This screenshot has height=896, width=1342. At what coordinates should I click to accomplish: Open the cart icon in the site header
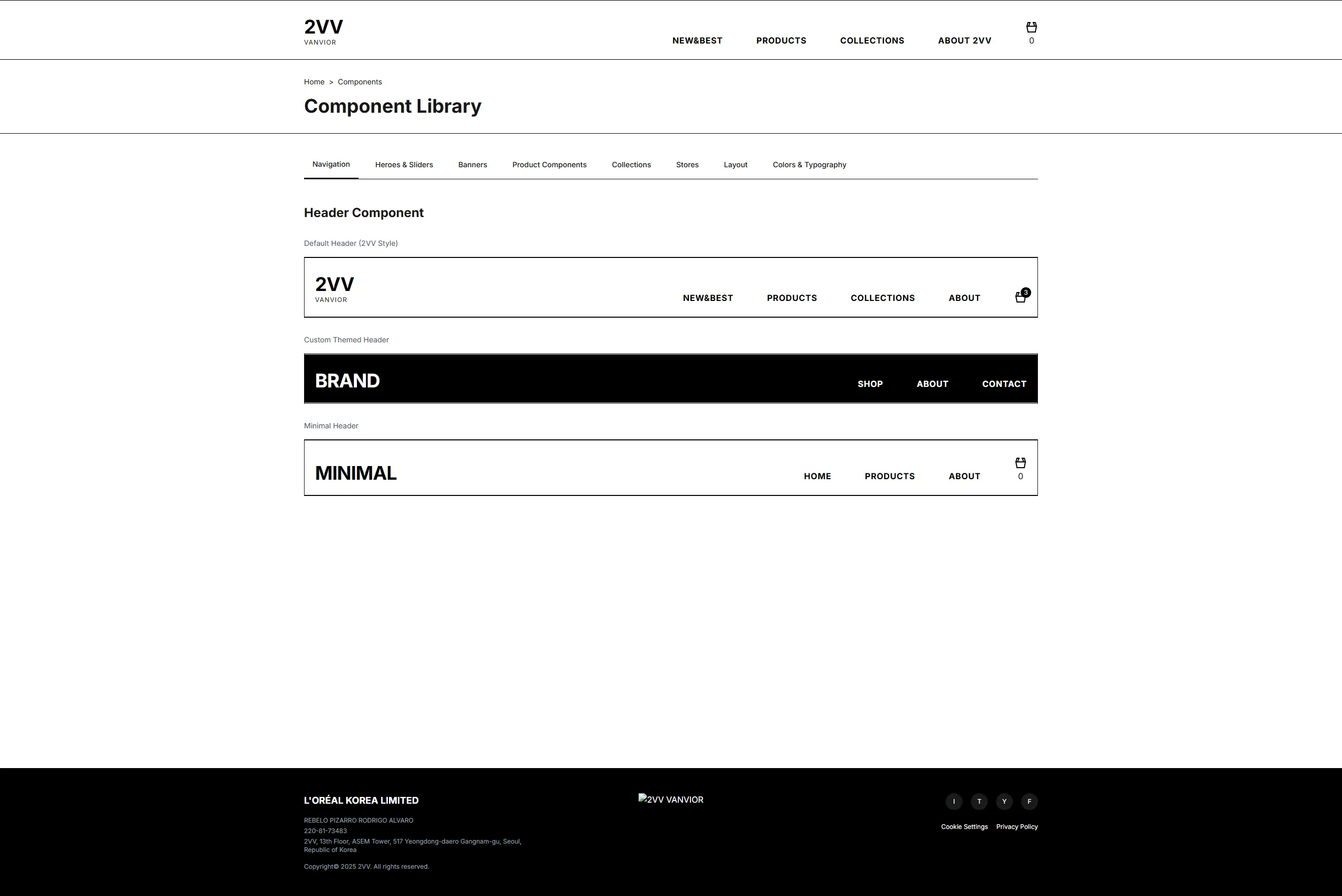click(1031, 33)
